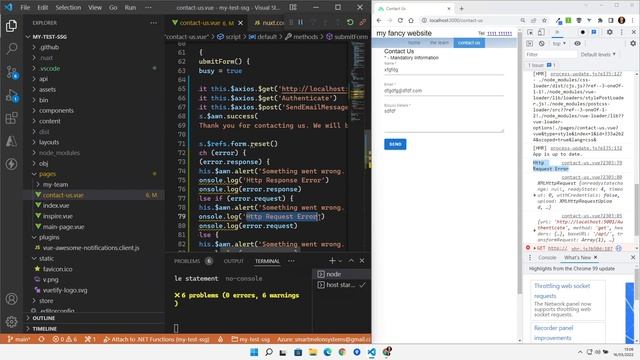Click the Email input field

point(444,91)
